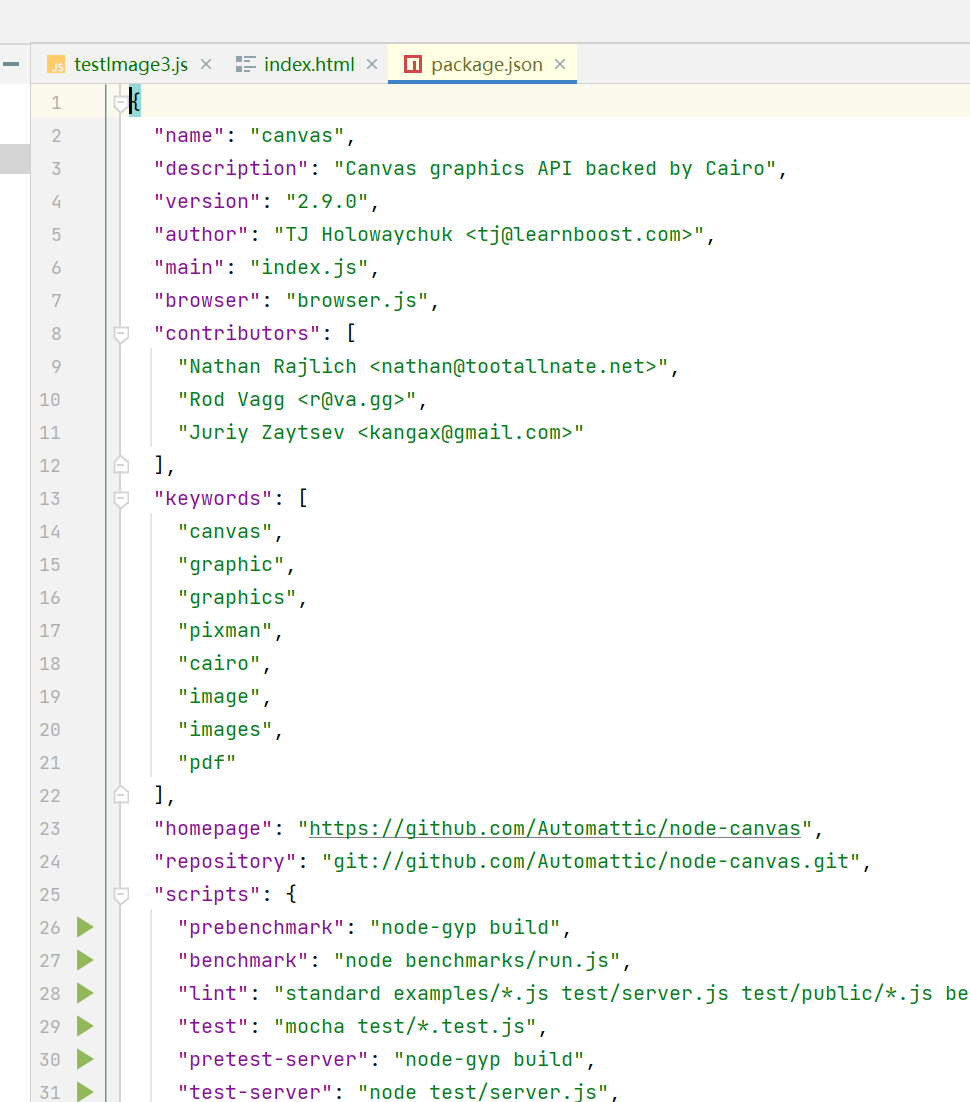The width and height of the screenshot is (970, 1102).
Task: Collapse the keywords array fold region
Action: [x=121, y=498]
